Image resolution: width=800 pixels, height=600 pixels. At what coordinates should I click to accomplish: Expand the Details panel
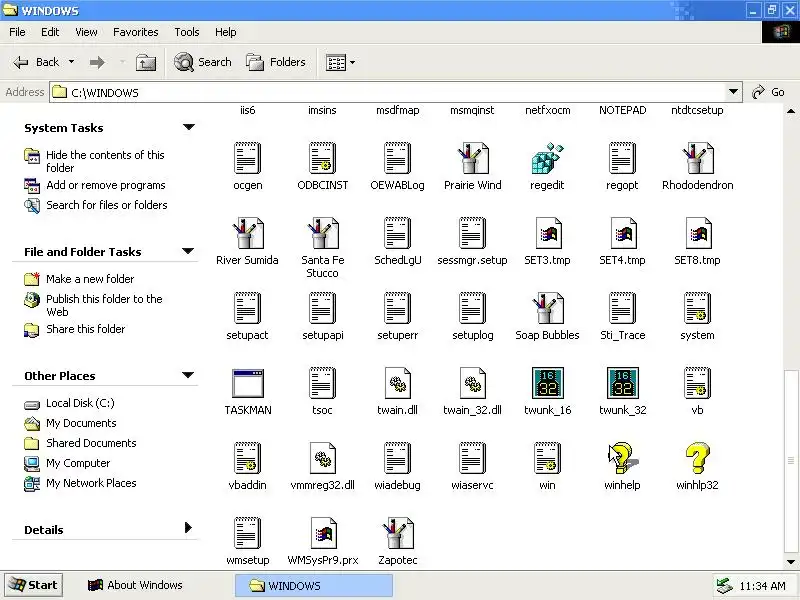188,528
